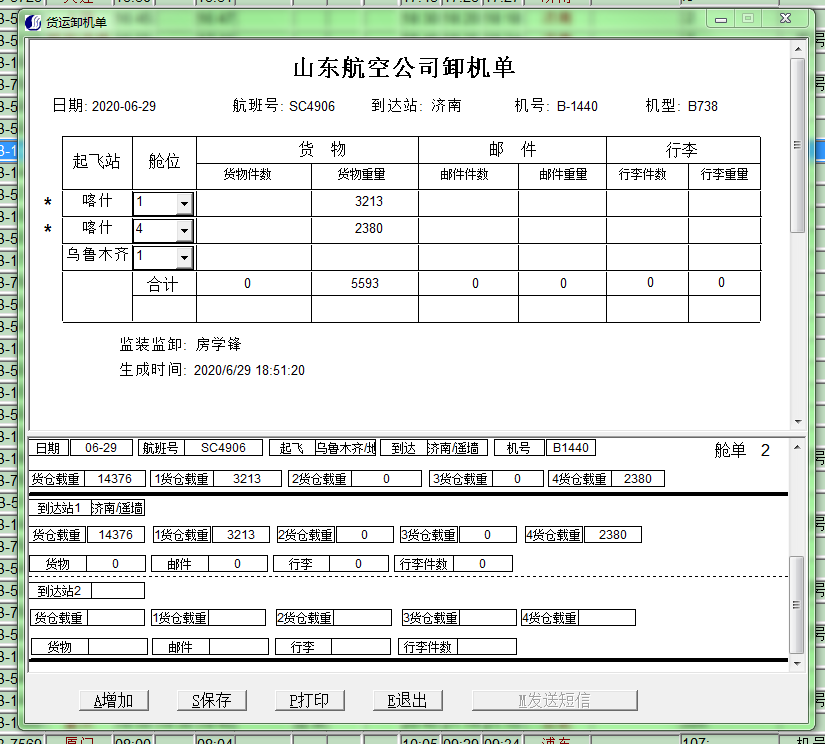Image resolution: width=825 pixels, height=744 pixels.
Task: Click the 日期 field showing 06-29
Action: [101, 448]
